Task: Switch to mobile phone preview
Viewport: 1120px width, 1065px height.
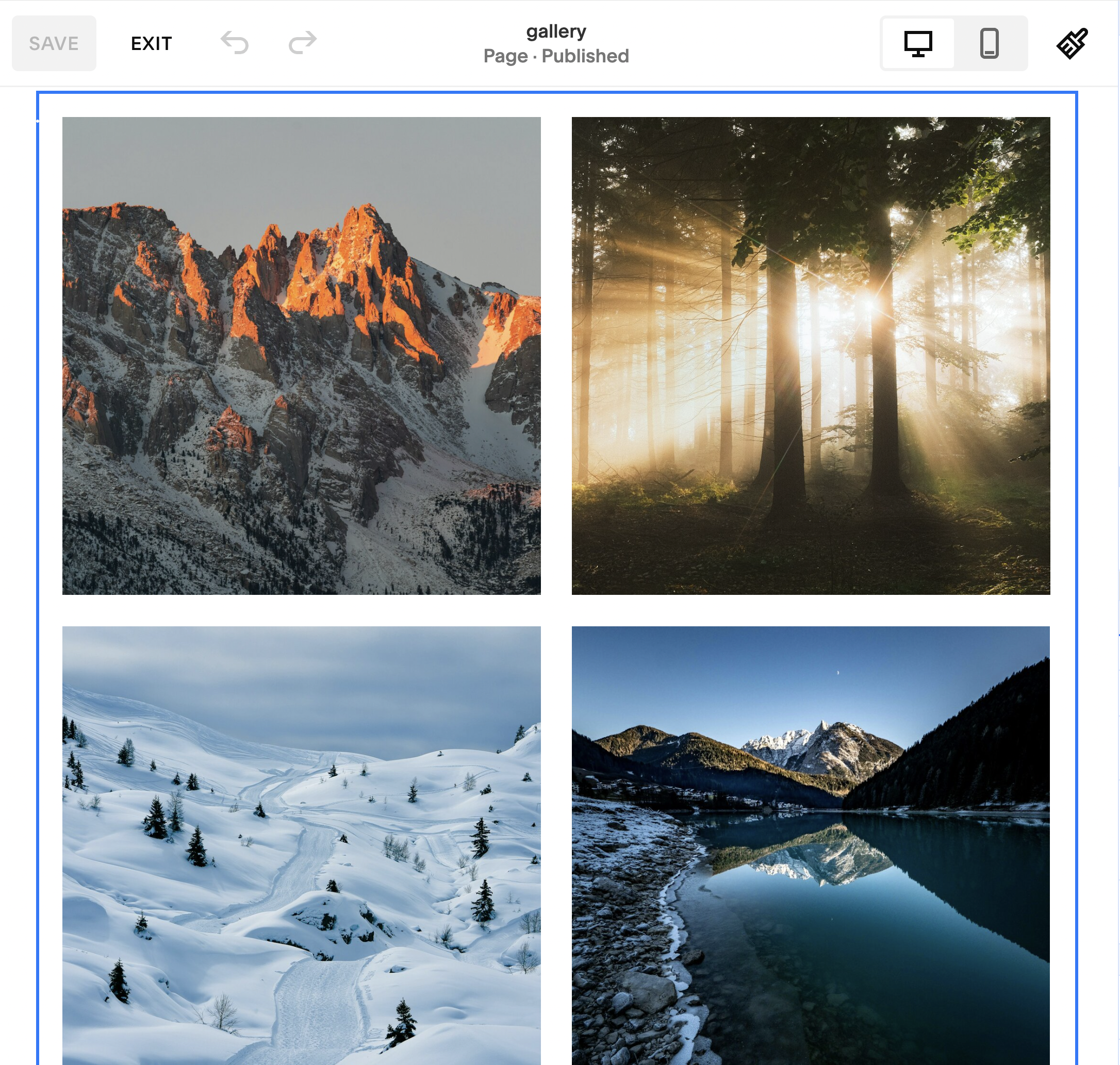Action: 989,43
